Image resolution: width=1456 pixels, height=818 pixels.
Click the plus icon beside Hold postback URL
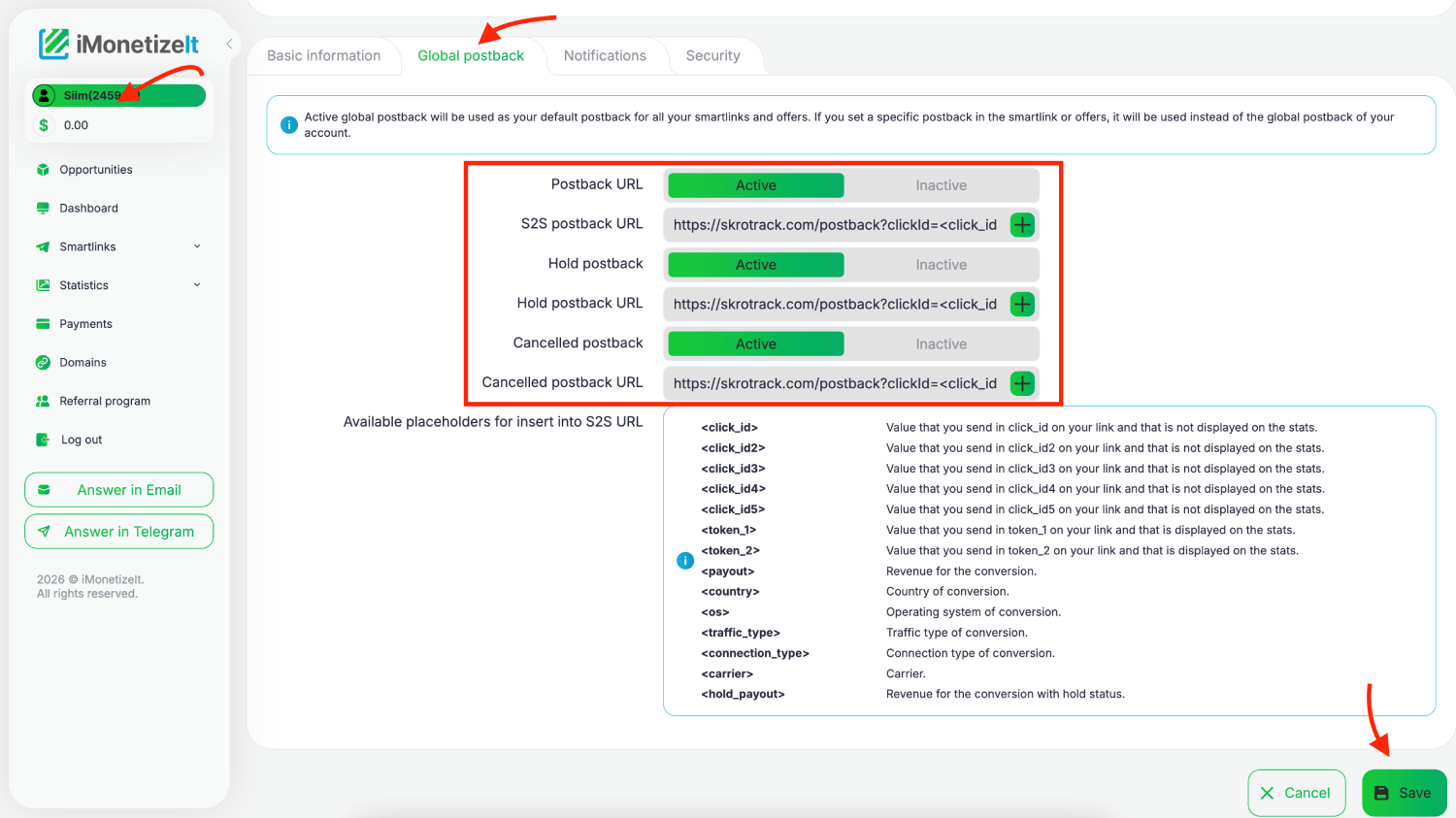(1022, 305)
